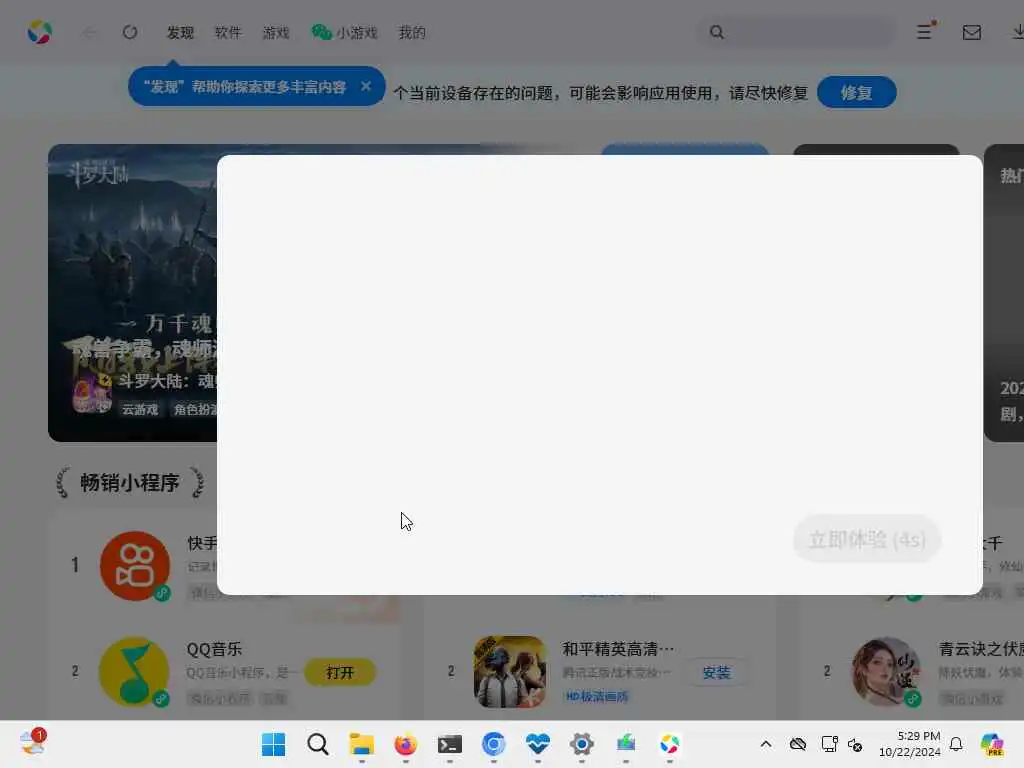Click the QQ音乐 title text
The height and width of the screenshot is (768, 1024).
coord(214,649)
